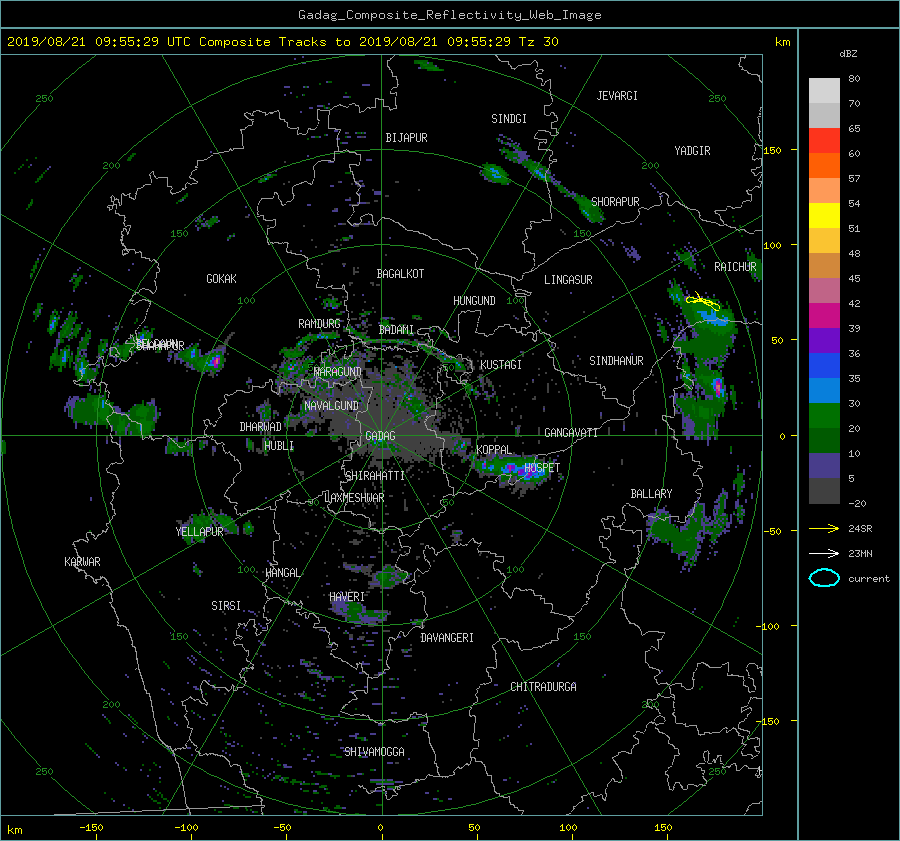Click the HUBLI city label
This screenshot has width=900, height=841.
(x=279, y=446)
